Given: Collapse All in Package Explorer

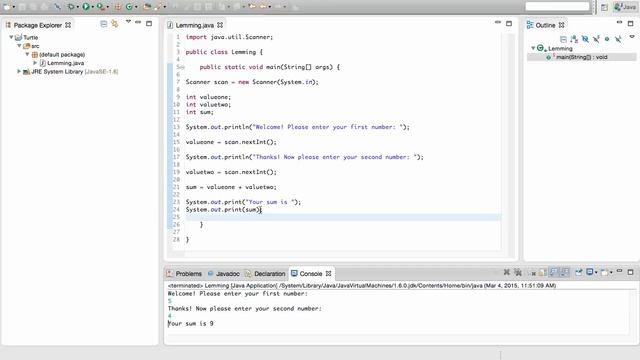Looking at the screenshot, I should [104, 24].
